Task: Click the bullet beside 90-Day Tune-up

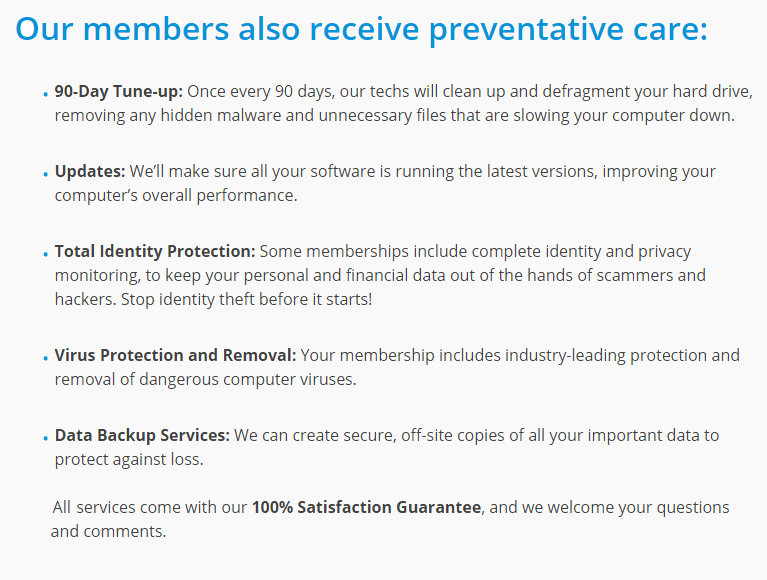Action: point(45,93)
